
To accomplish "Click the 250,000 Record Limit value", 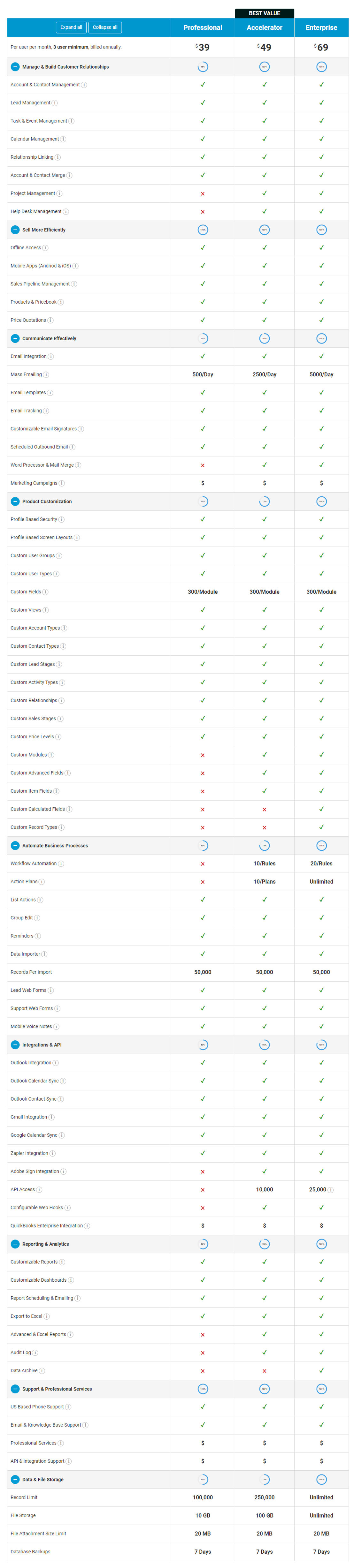I will coord(265,1498).
